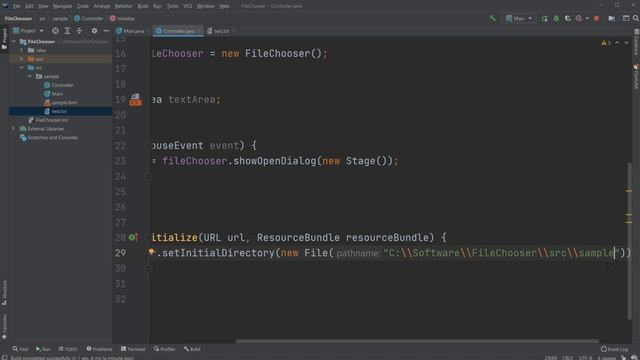This screenshot has height=360, width=640.
Task: Select Controller in project tree
Action: pos(59,85)
